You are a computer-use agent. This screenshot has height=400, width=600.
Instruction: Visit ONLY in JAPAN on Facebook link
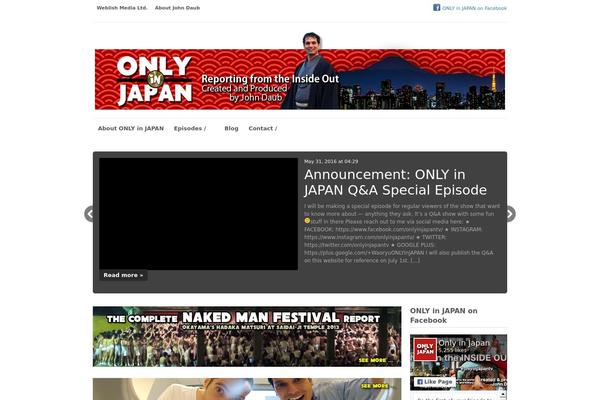point(474,8)
